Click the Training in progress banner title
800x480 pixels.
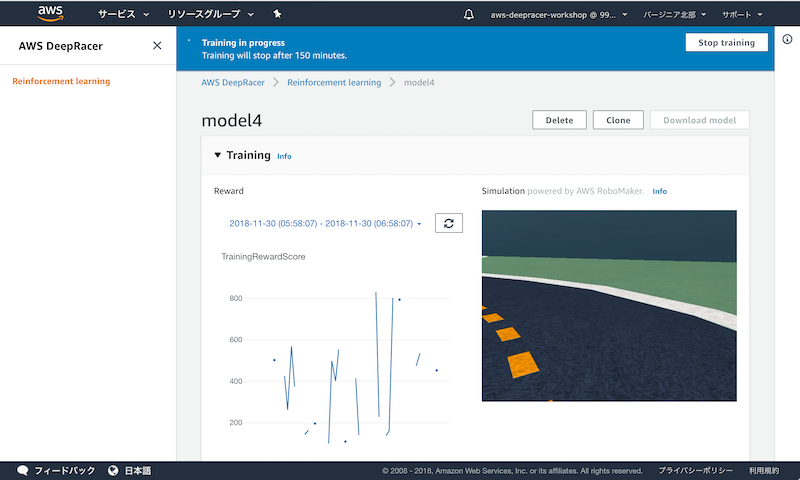point(243,43)
